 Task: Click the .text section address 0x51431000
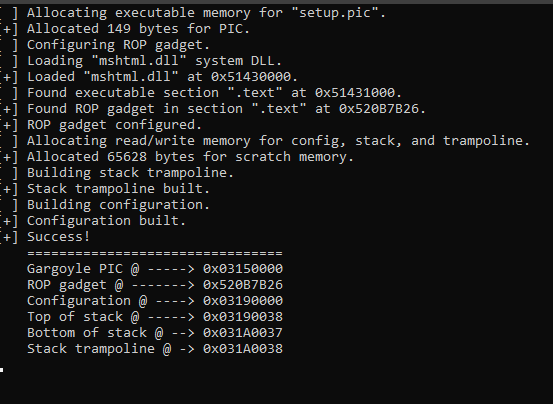point(354,93)
